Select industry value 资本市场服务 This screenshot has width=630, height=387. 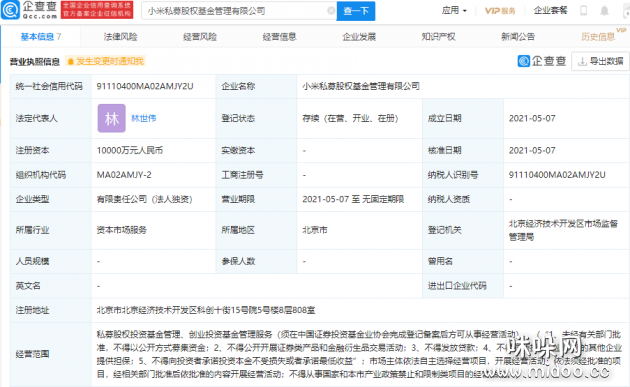point(121,230)
